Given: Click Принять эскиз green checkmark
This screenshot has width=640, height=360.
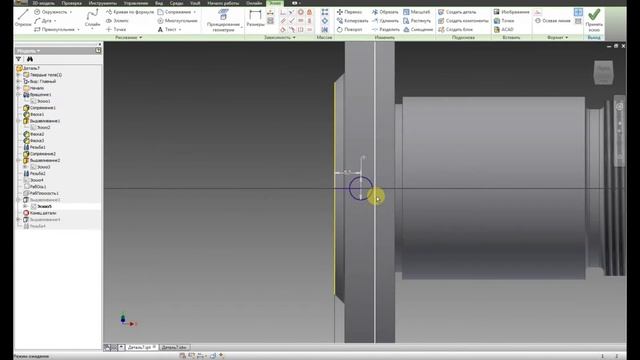Looking at the screenshot, I should (x=594, y=20).
